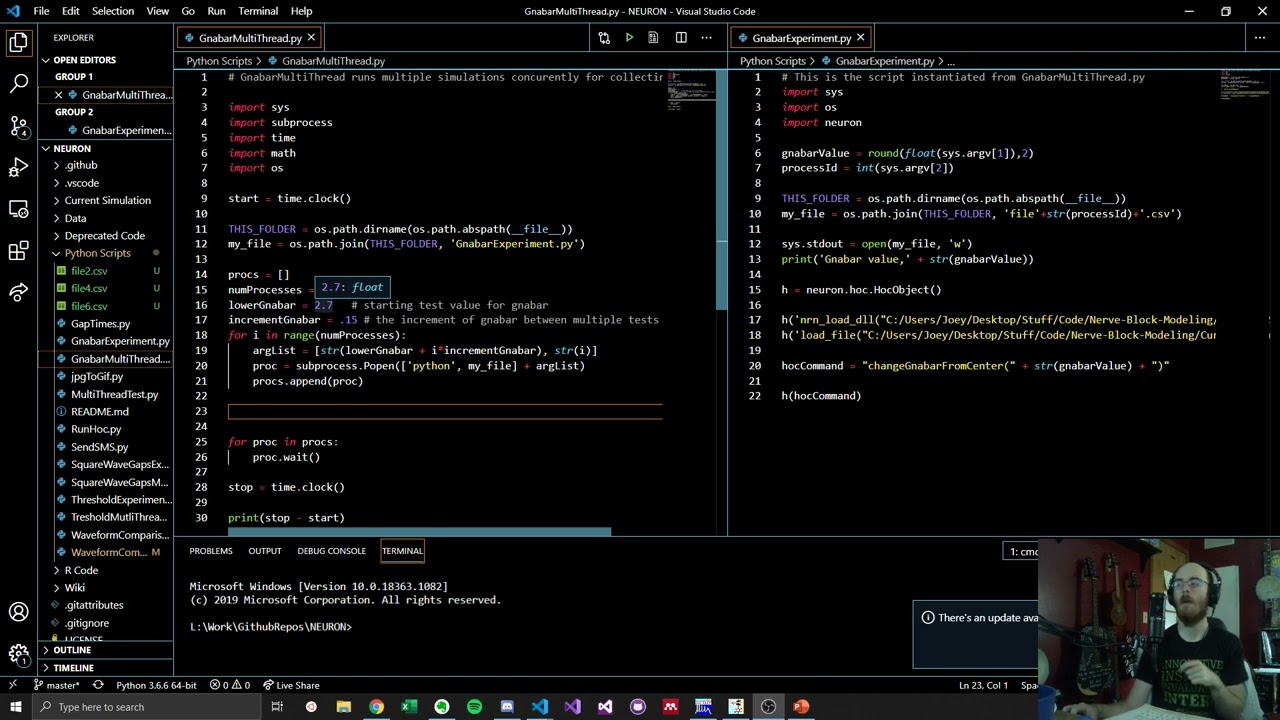This screenshot has width=1280, height=720.
Task: Click the Open Changes compare icon
Action: coord(604,38)
